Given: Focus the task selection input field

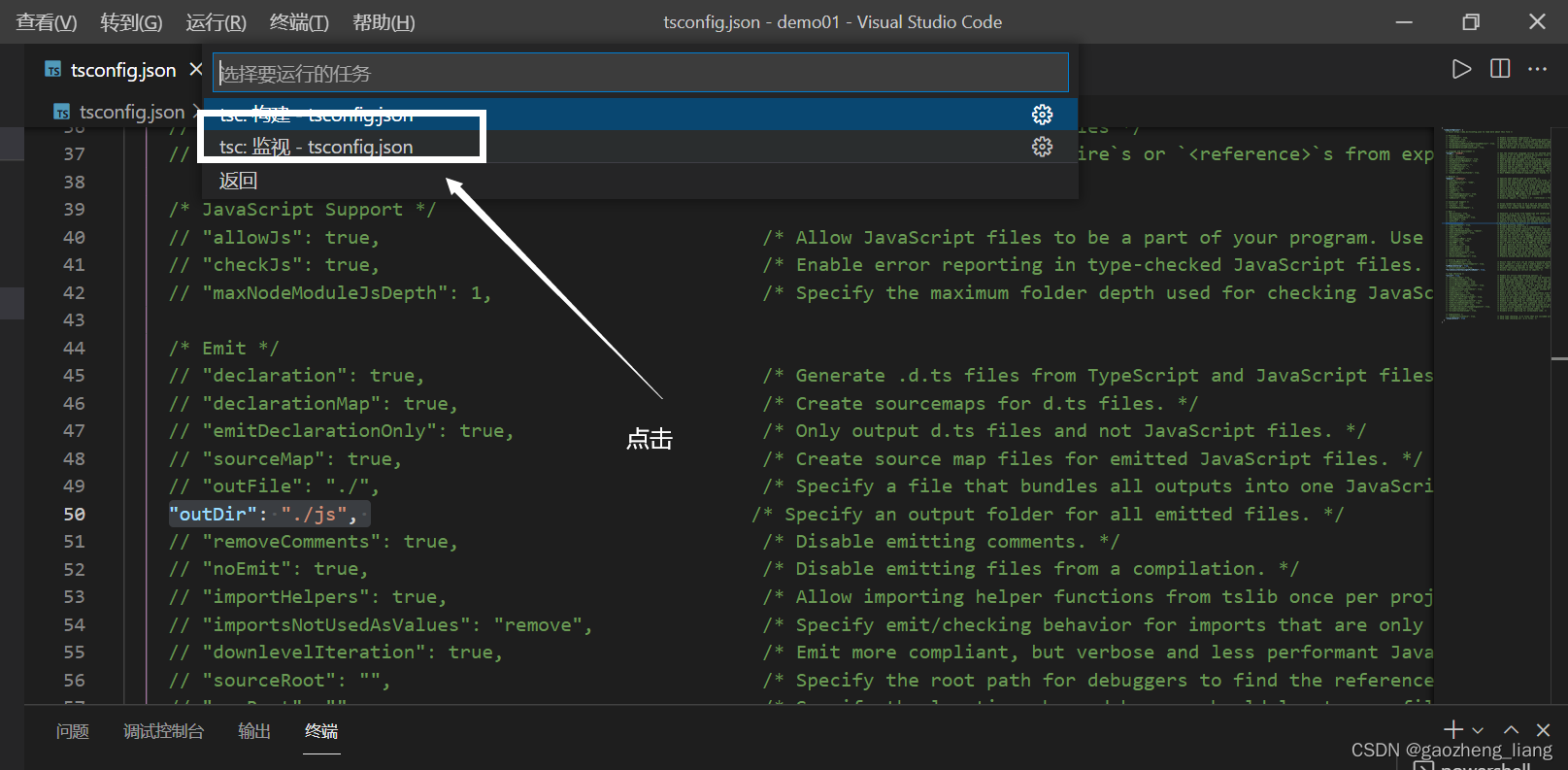Looking at the screenshot, I should pos(641,73).
